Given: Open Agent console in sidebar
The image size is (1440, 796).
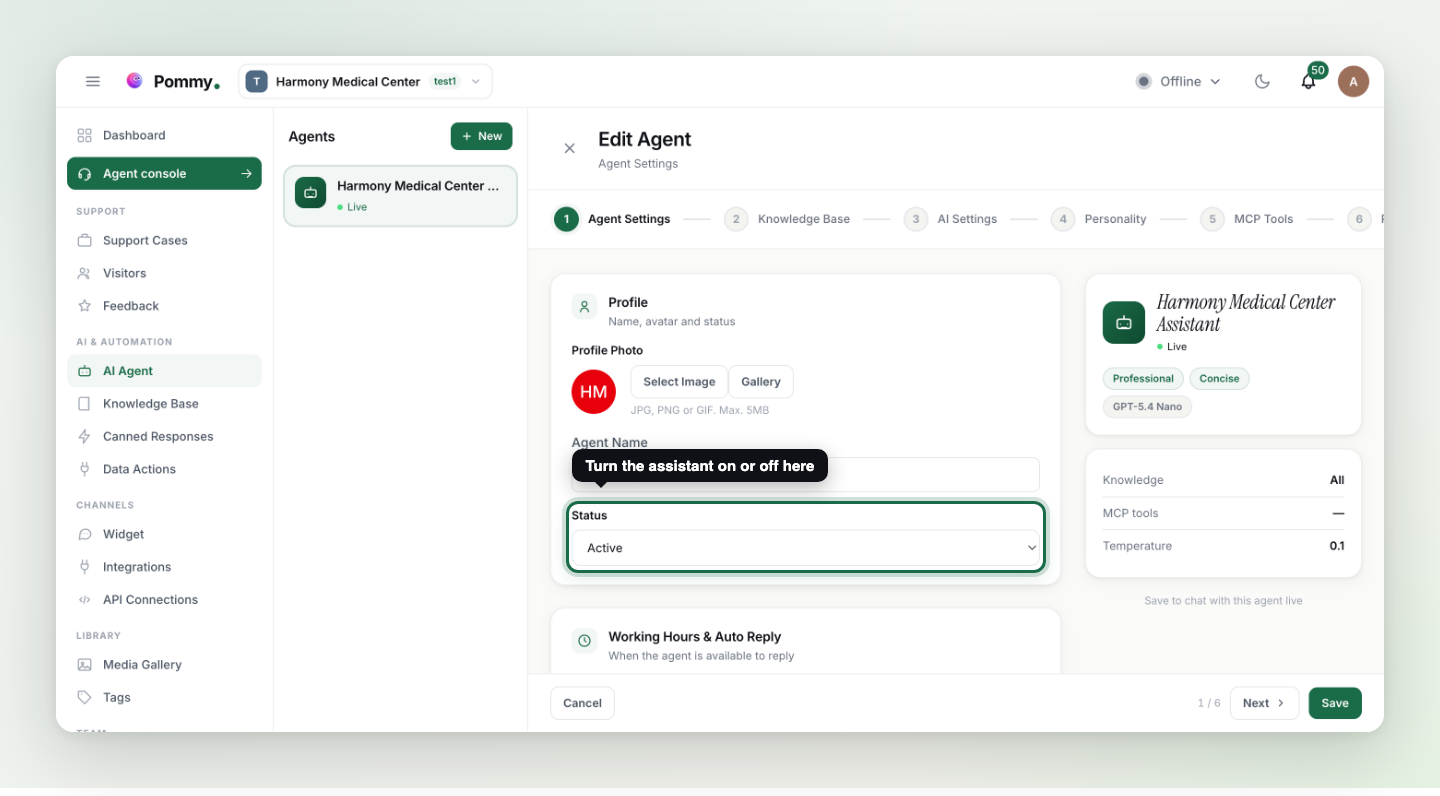Looking at the screenshot, I should pos(164,174).
